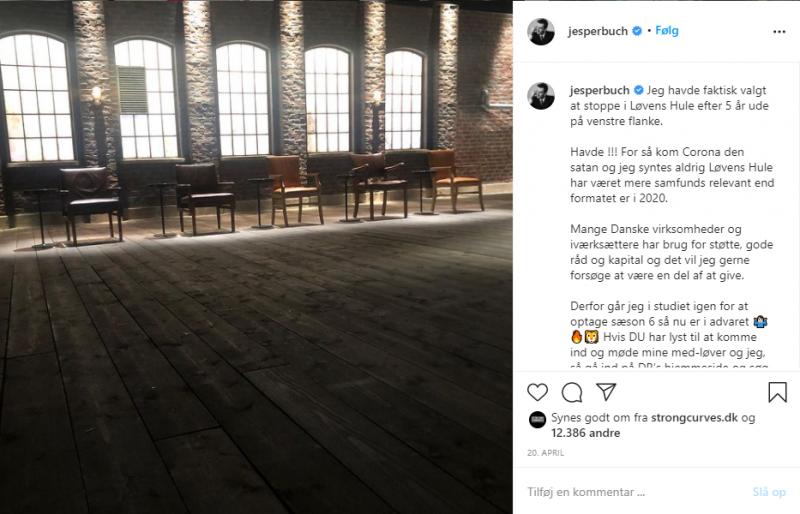The width and height of the screenshot is (800, 514).
Task: Click the studio photo of empty chairs
Action: (256, 257)
